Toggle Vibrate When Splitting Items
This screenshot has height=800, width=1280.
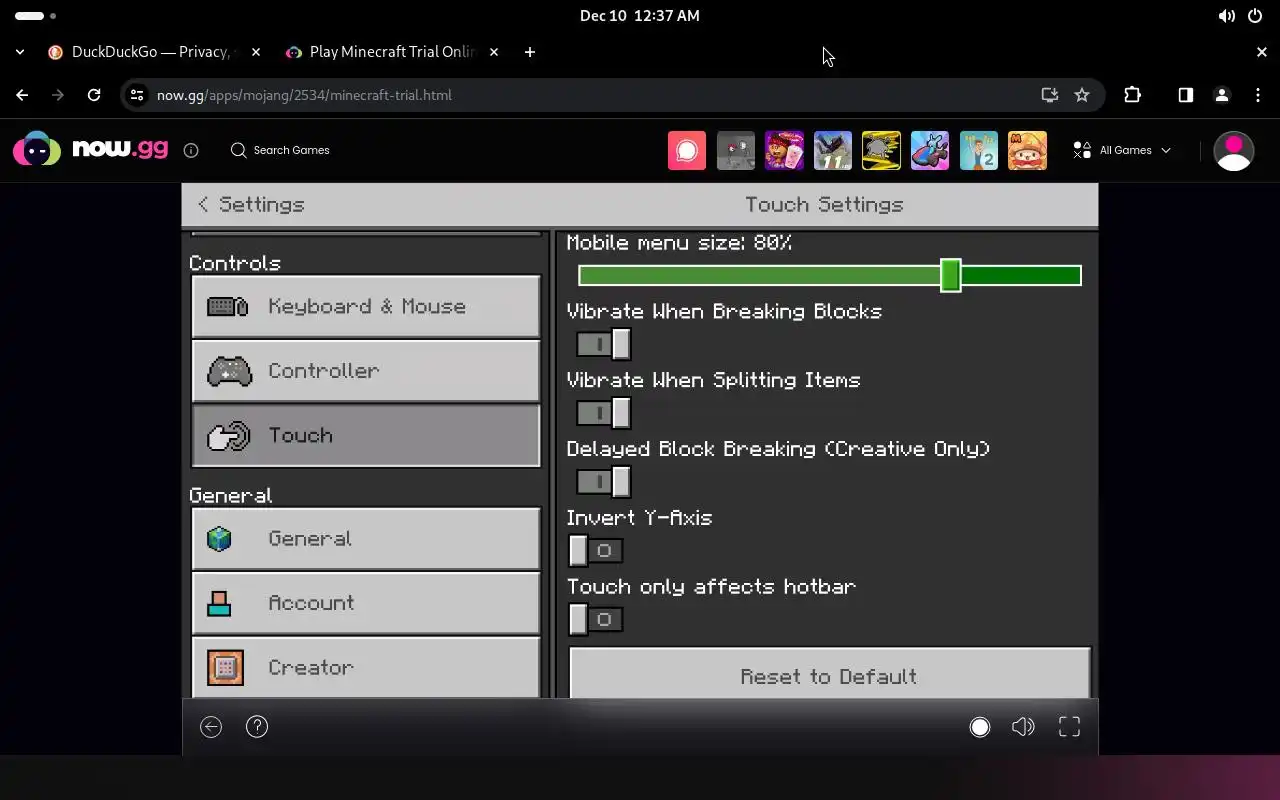pyautogui.click(x=603, y=413)
